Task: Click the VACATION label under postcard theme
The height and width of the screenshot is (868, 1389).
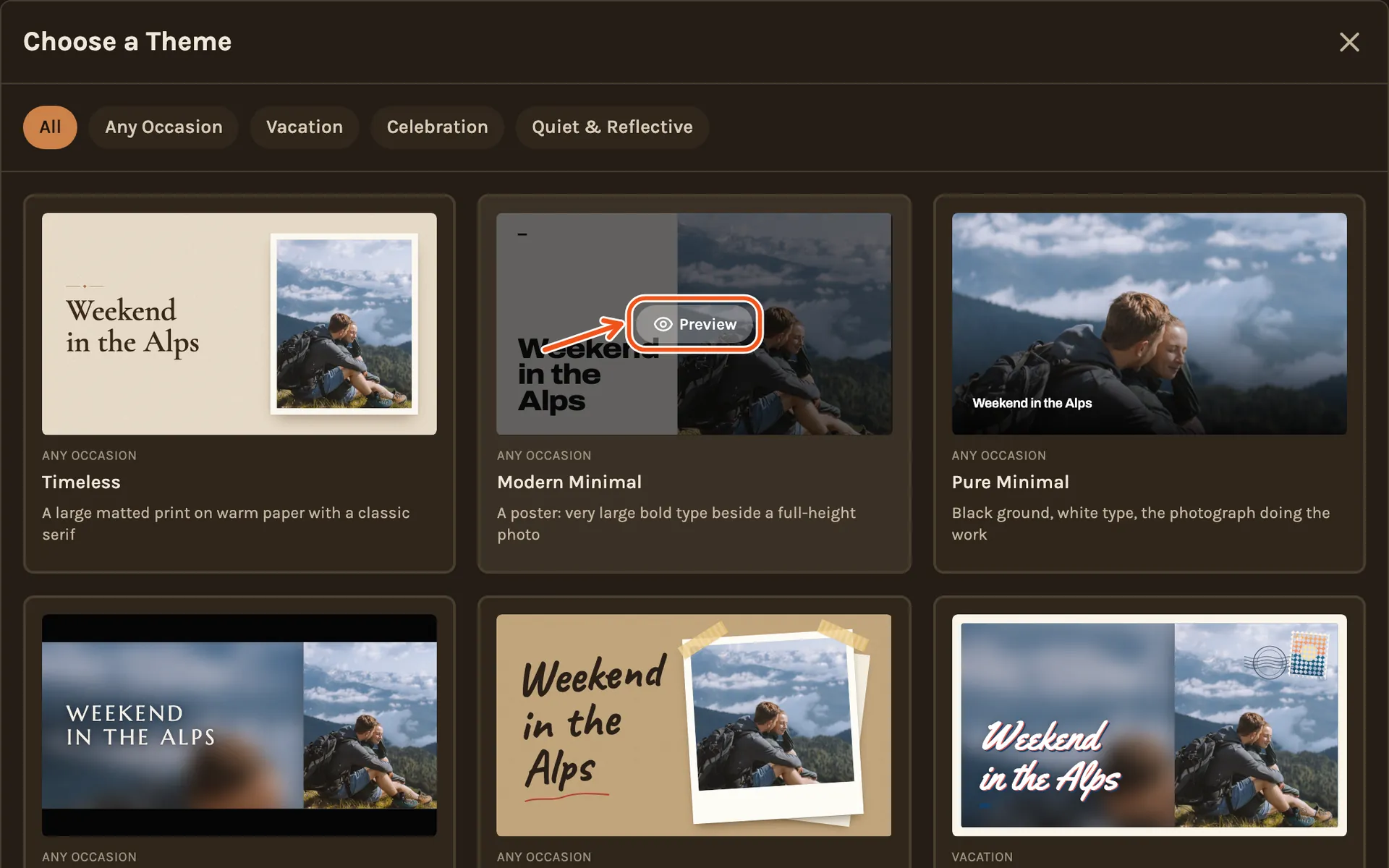Action: 982,857
